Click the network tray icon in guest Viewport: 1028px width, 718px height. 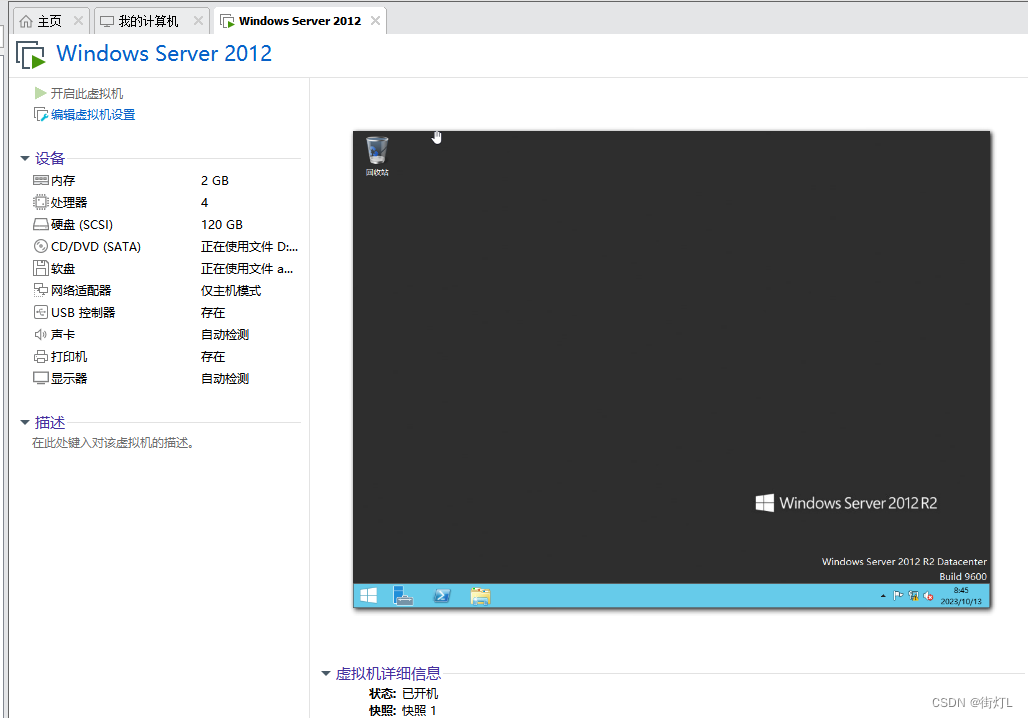913,595
